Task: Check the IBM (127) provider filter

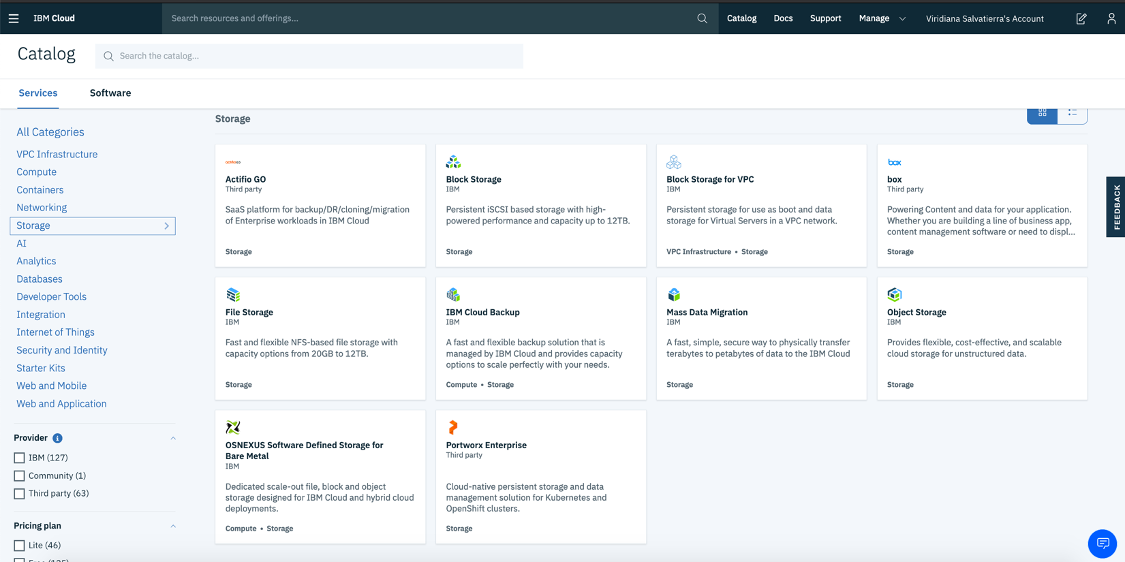Action: [x=19, y=457]
